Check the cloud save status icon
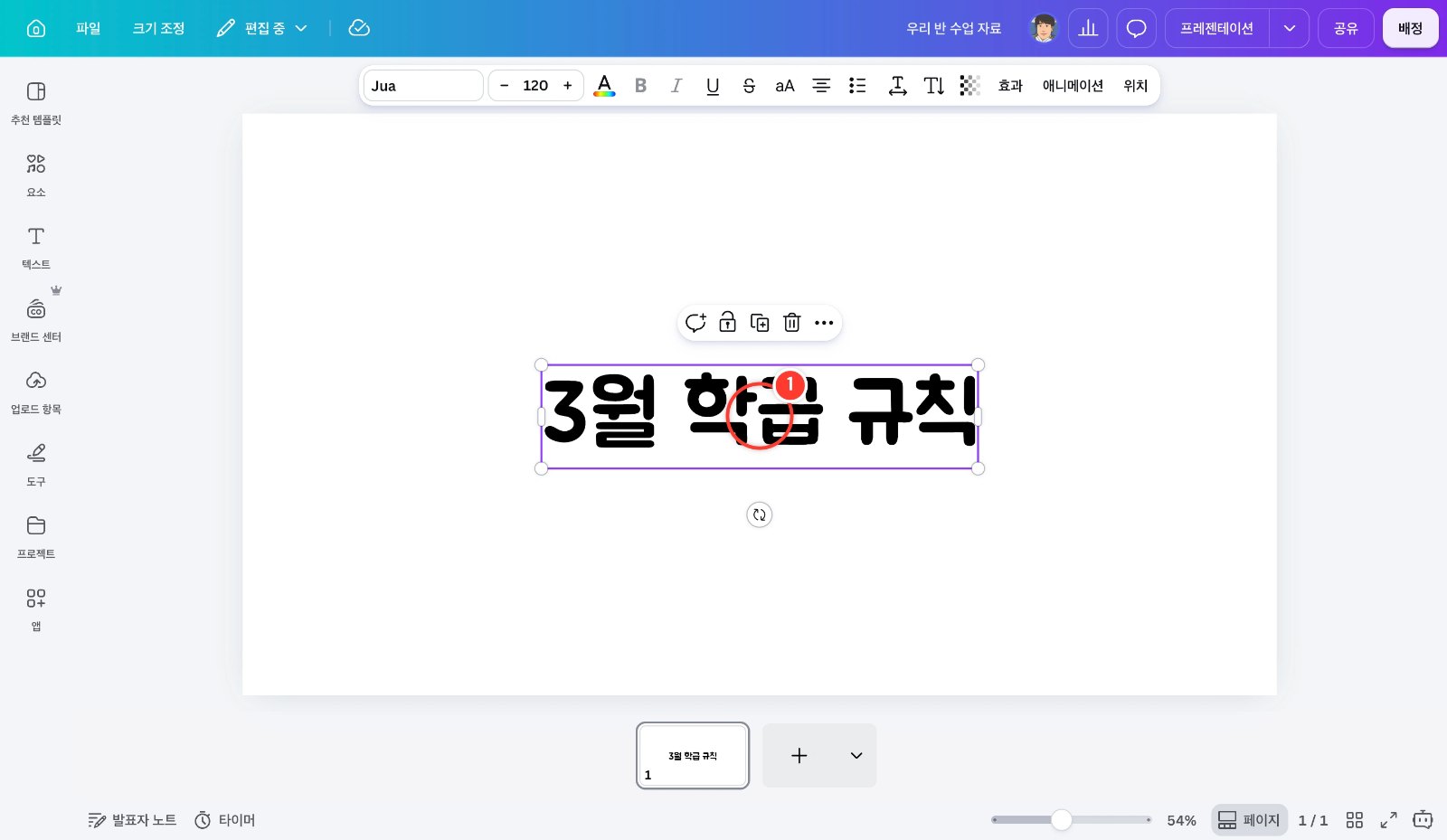Viewport: 1447px width, 840px height. [x=359, y=28]
